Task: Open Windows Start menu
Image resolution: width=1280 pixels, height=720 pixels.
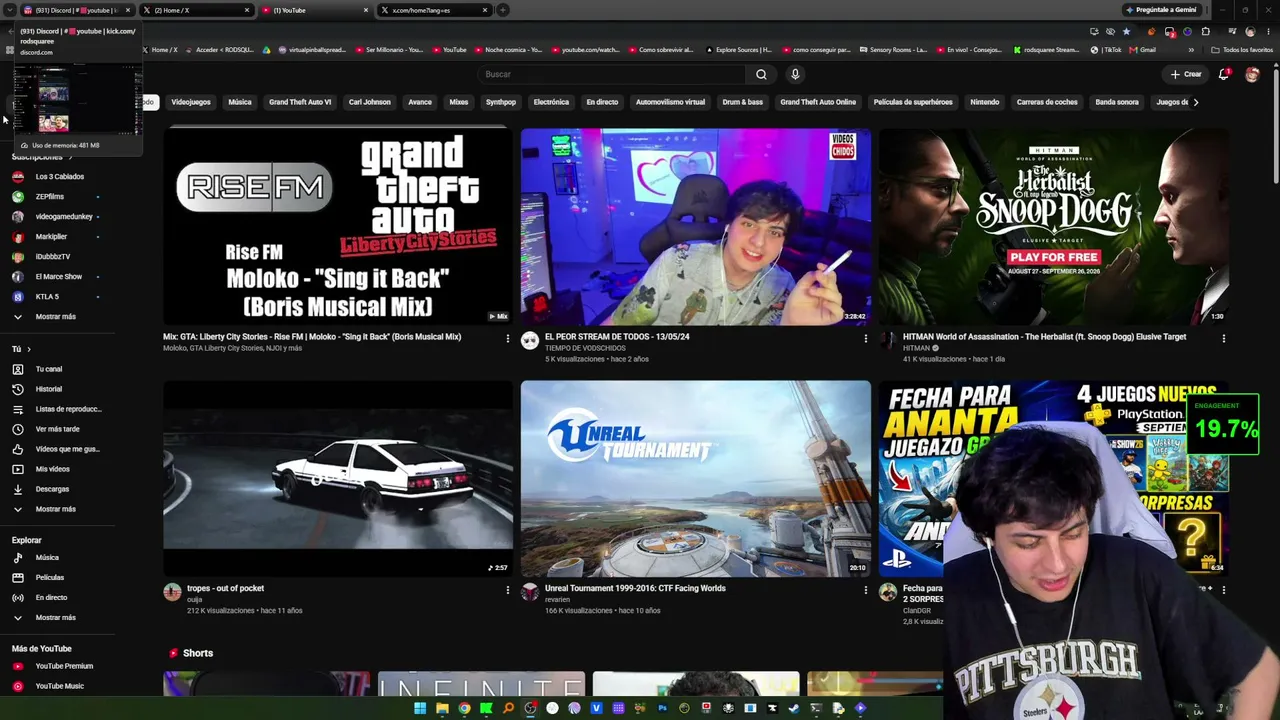Action: [420, 708]
